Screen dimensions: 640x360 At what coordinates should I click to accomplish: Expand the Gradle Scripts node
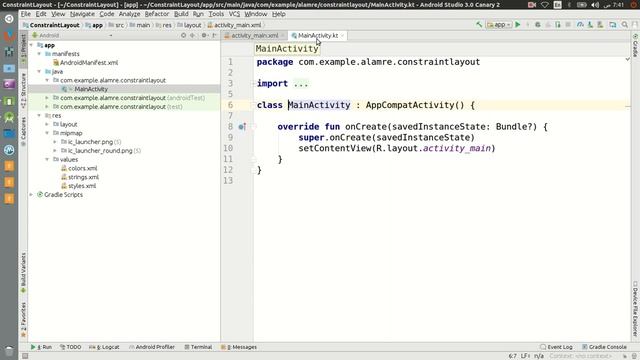31,195
